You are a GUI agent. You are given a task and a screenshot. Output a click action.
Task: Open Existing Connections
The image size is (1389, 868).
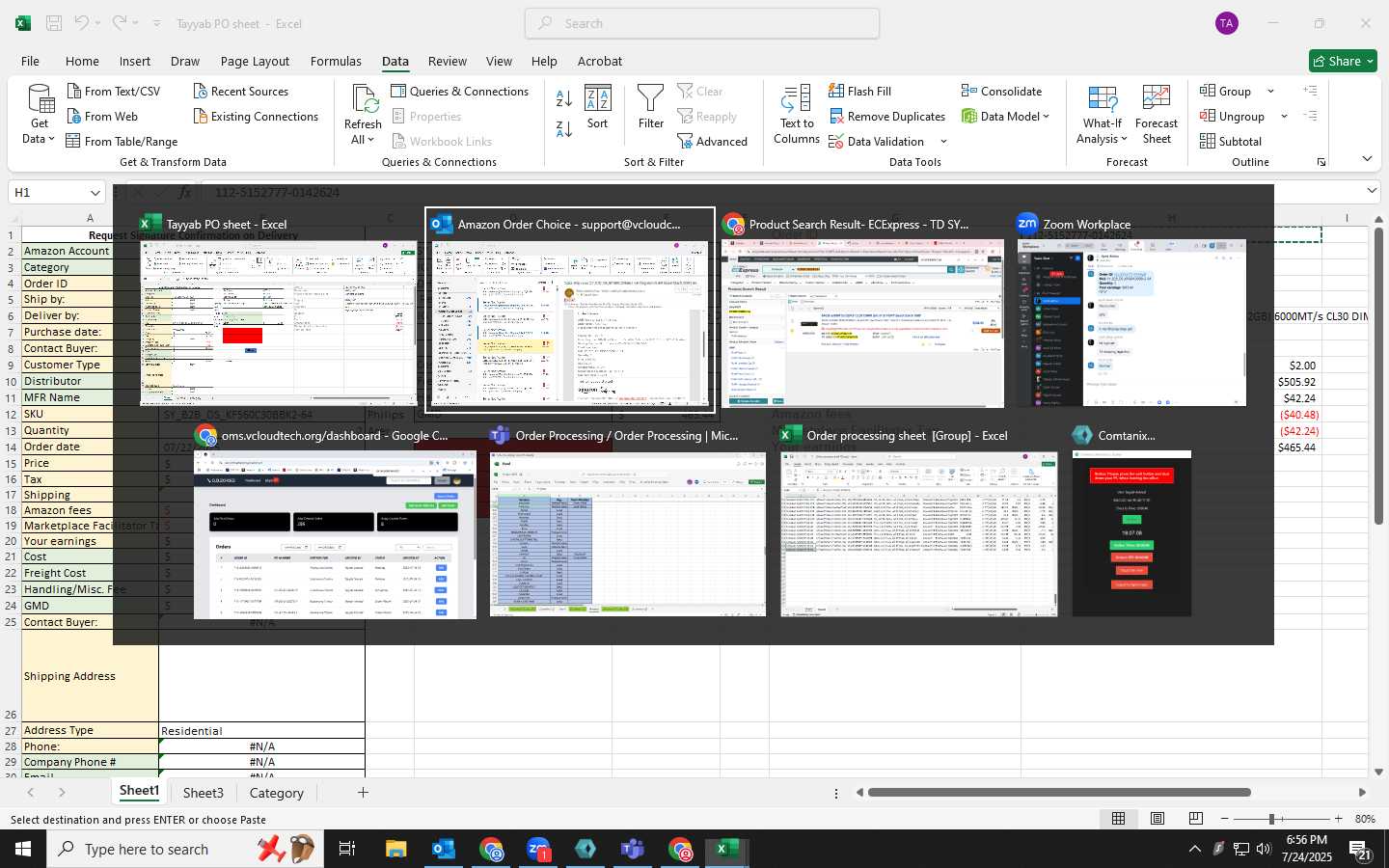[256, 116]
